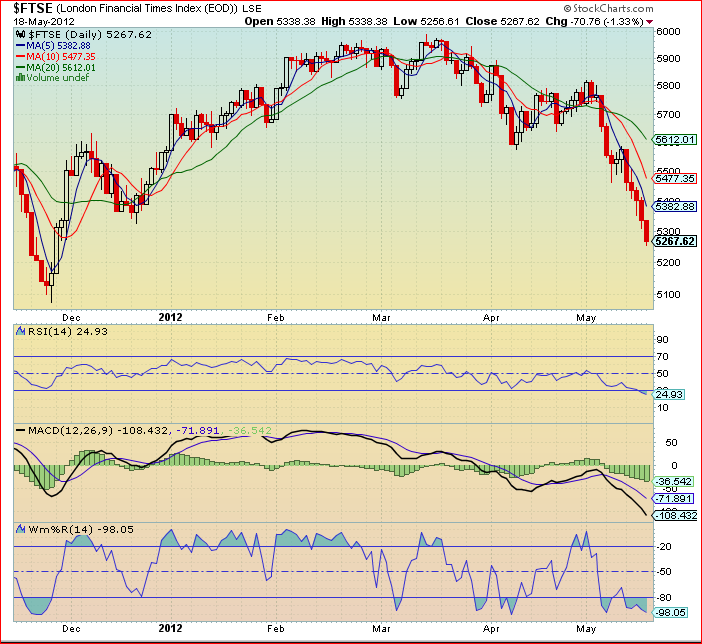The height and width of the screenshot is (644, 702).
Task: Click the Close 5267.62 value in header
Action: 502,21
